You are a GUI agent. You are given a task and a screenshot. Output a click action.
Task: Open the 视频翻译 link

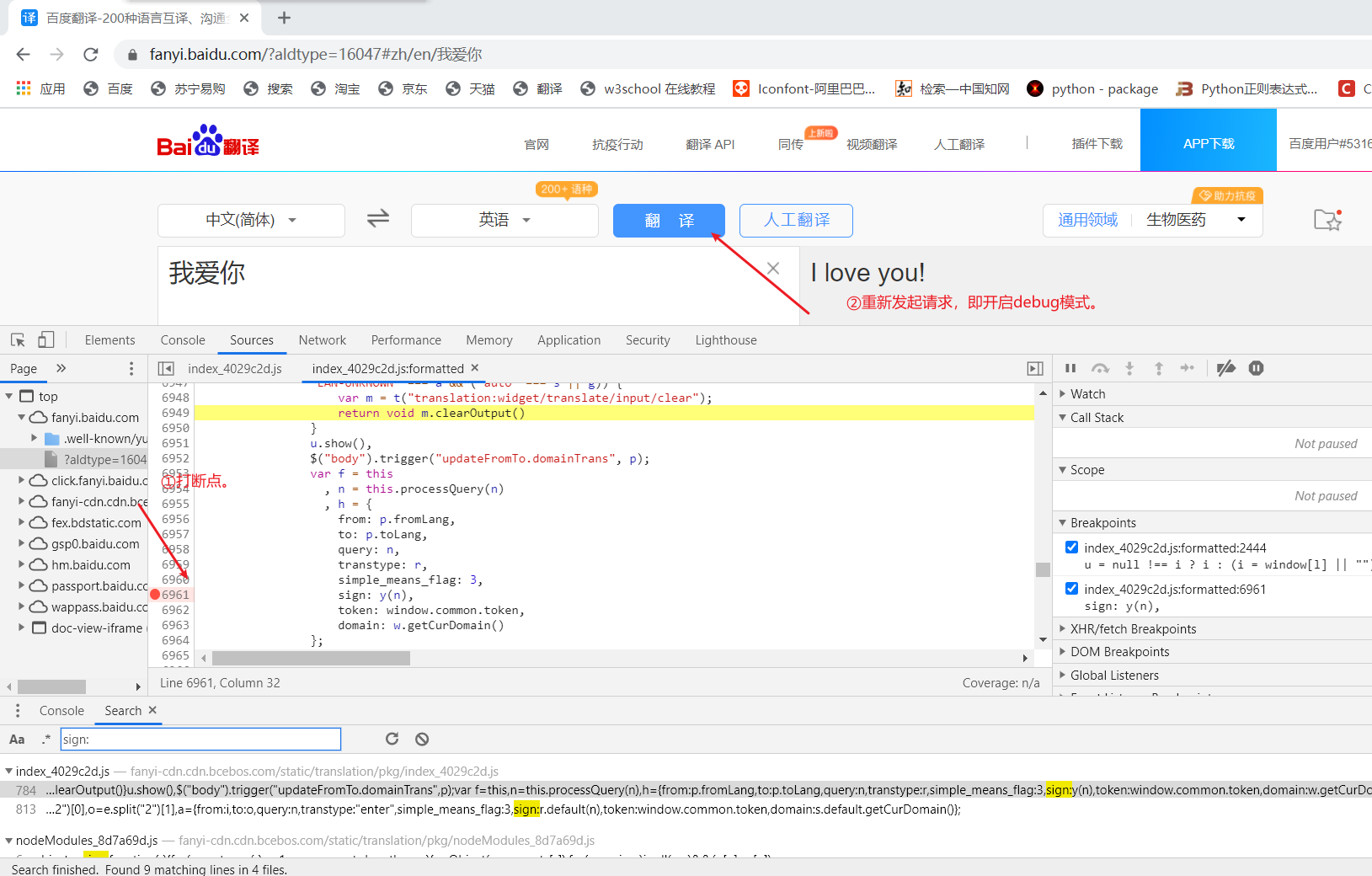872,145
